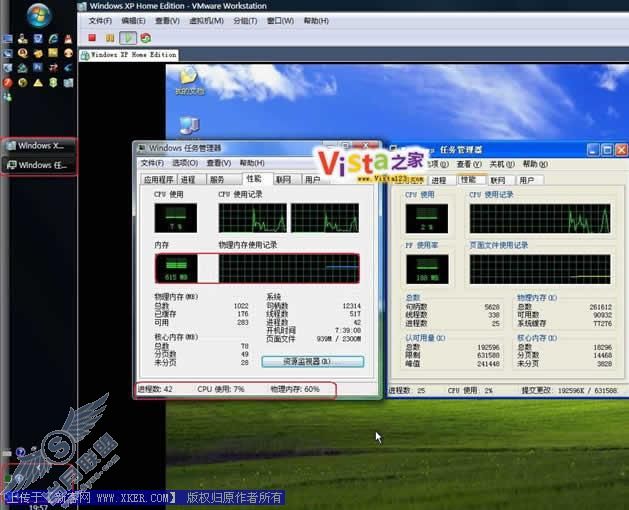The width and height of the screenshot is (629, 510).
Task: Click the Vista 内存 gauge showing 615 MB
Action: 176,268
